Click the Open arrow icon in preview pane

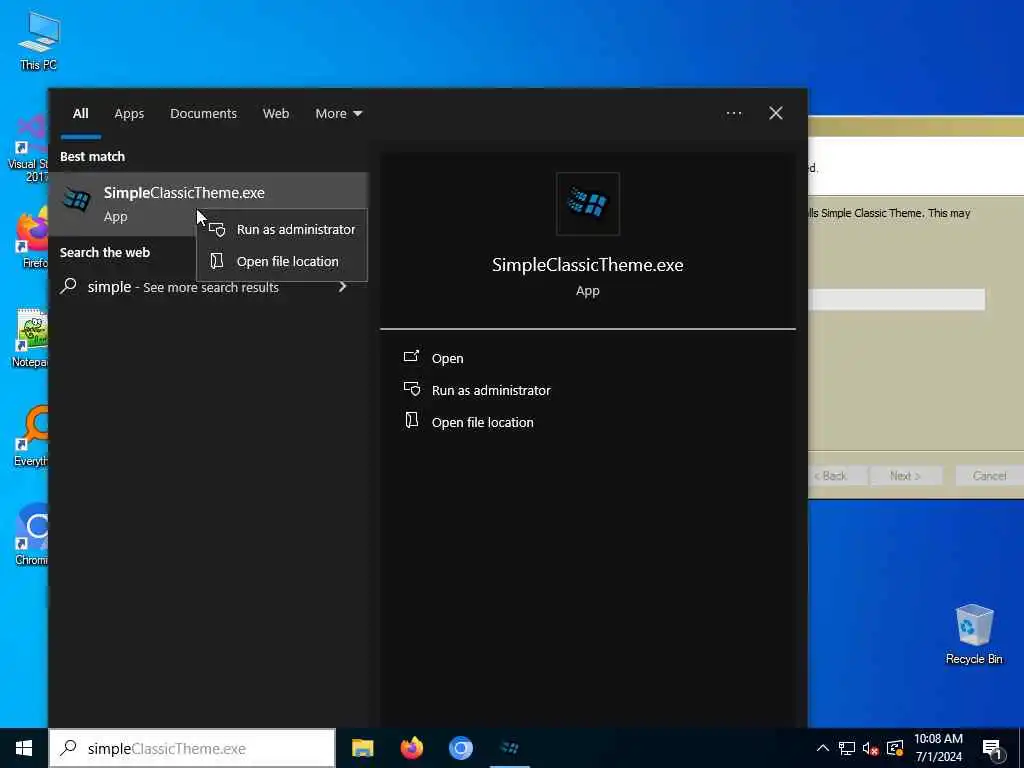(411, 357)
